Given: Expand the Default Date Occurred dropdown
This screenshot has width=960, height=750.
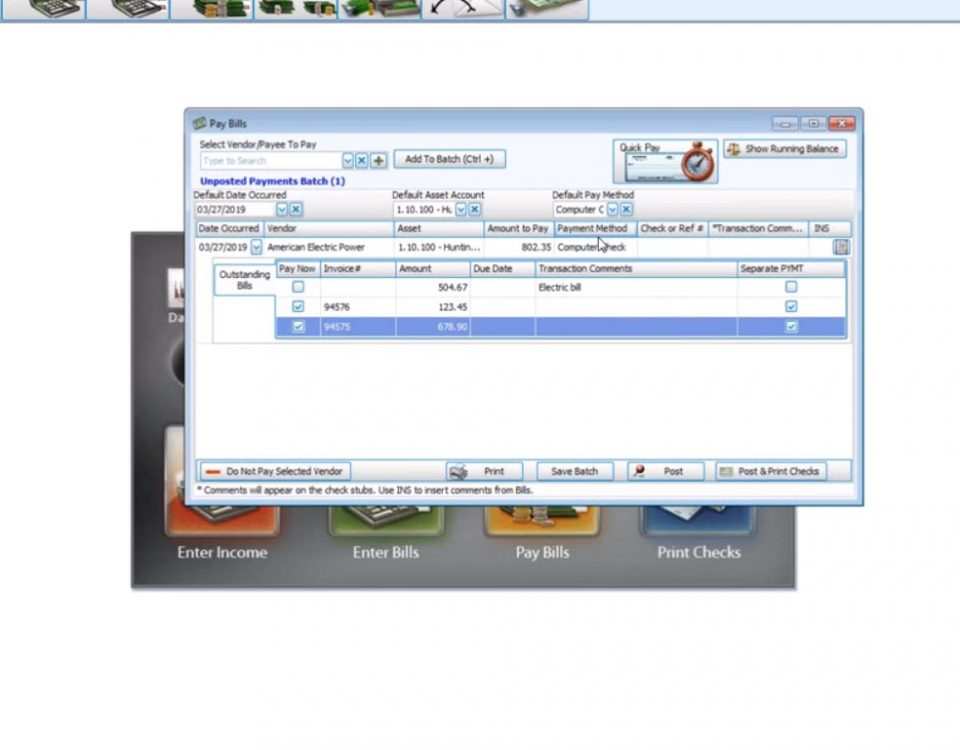Looking at the screenshot, I should [281, 210].
